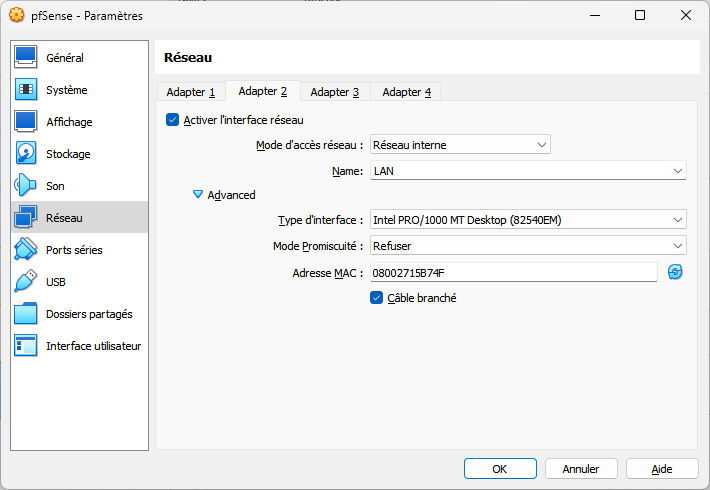The height and width of the screenshot is (490, 710).
Task: Open the Mode d'accès réseau dropdown
Action: (460, 144)
